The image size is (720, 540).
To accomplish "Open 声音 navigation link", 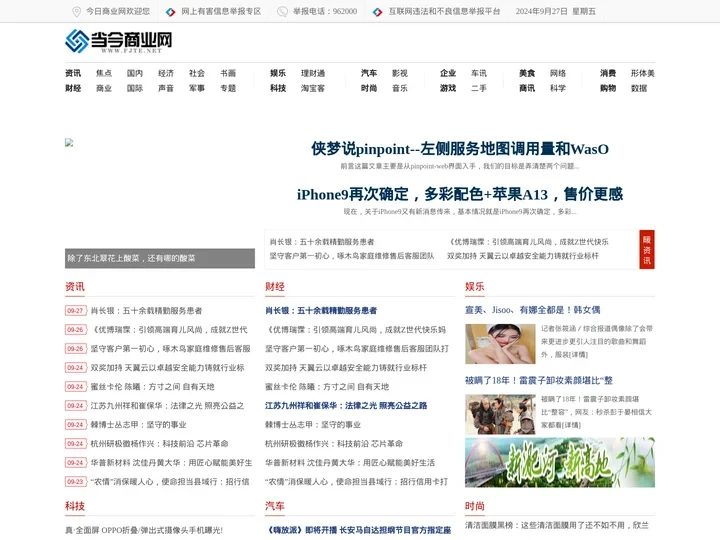I will tap(166, 88).
